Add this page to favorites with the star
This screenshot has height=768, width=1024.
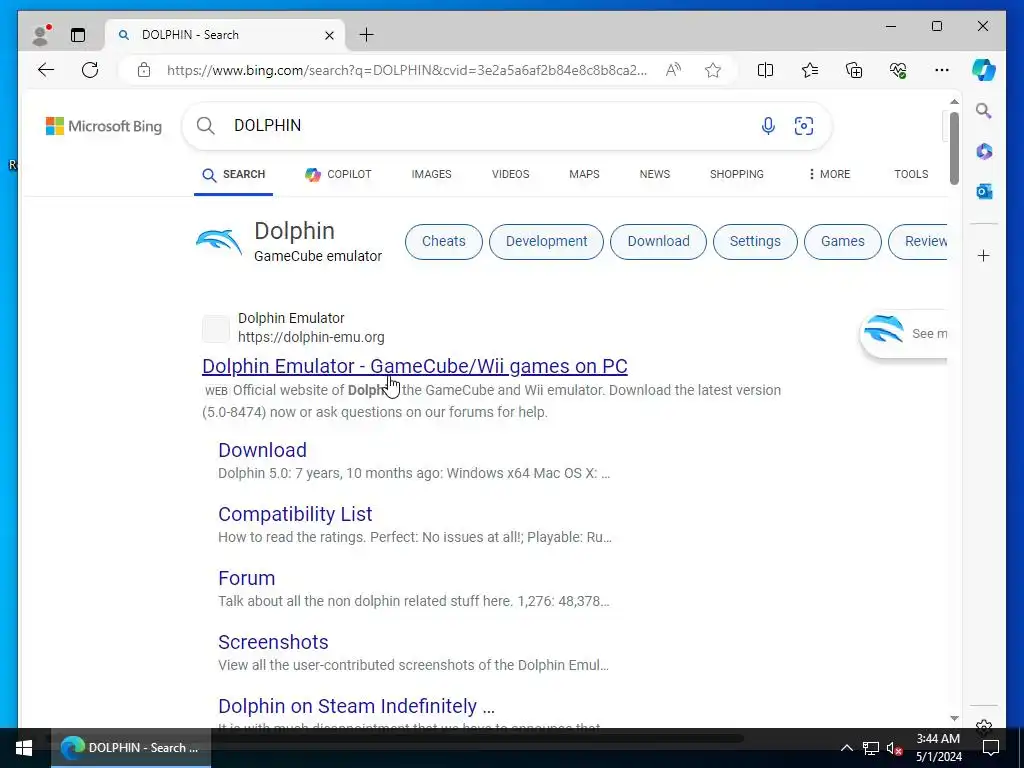712,70
